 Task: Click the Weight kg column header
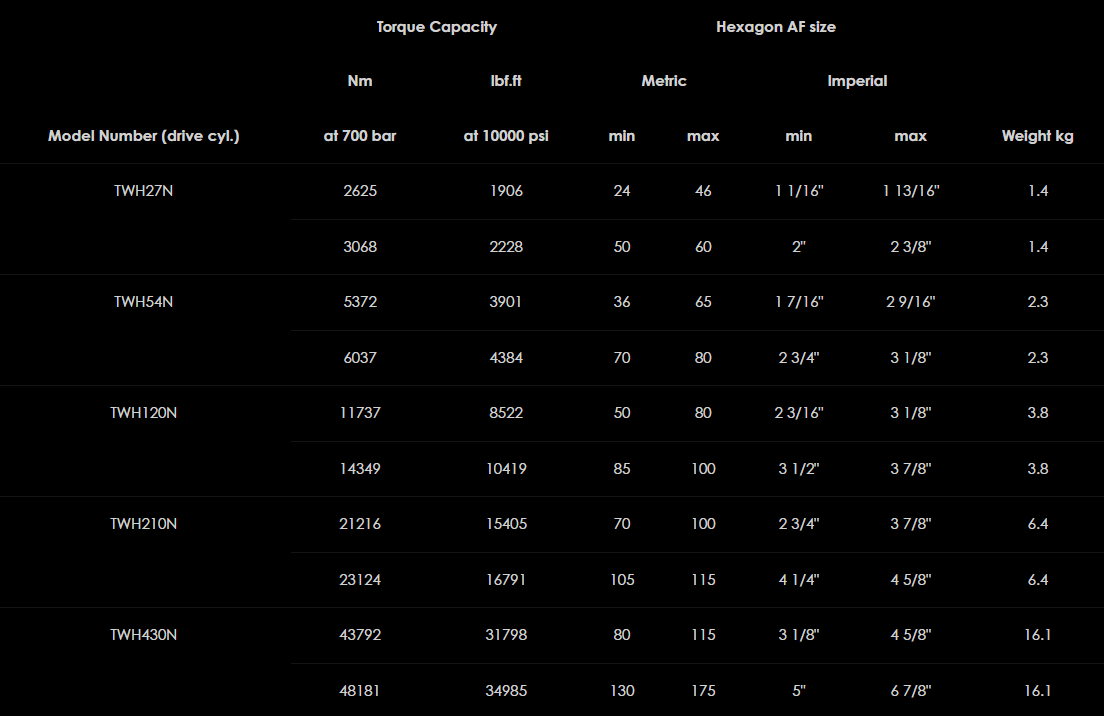(1037, 136)
